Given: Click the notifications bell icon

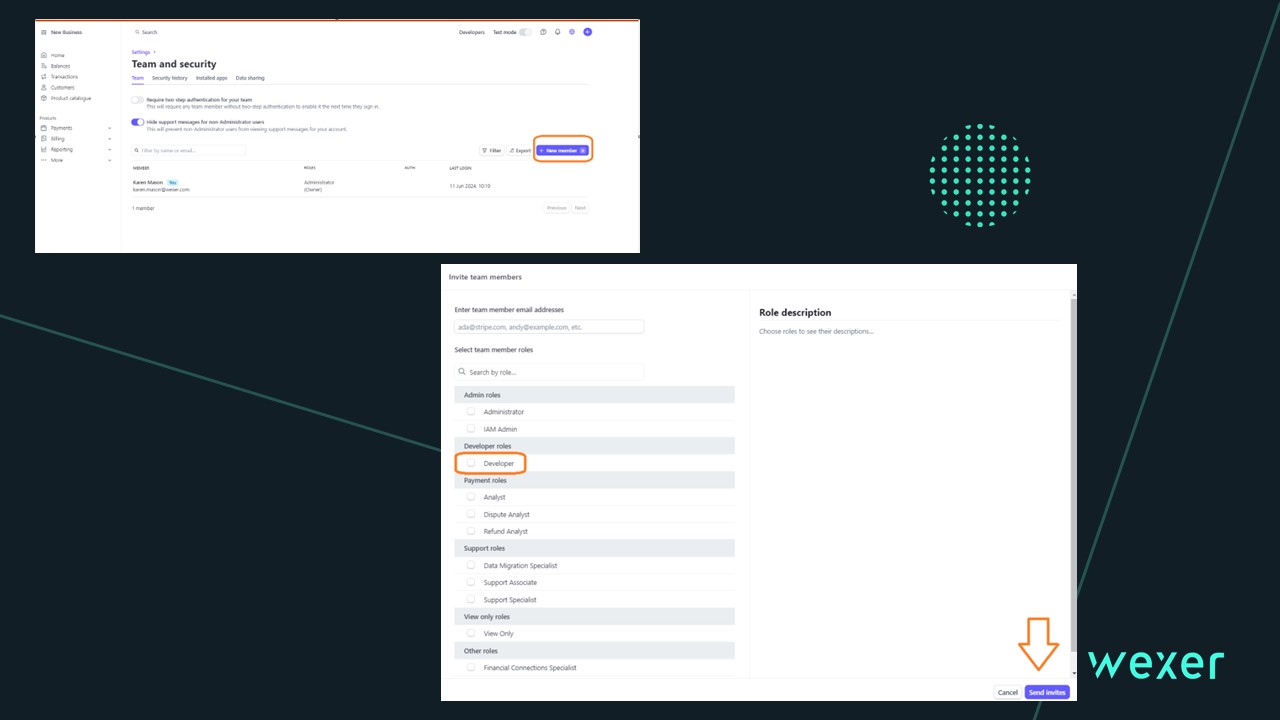Looking at the screenshot, I should pyautogui.click(x=558, y=32).
